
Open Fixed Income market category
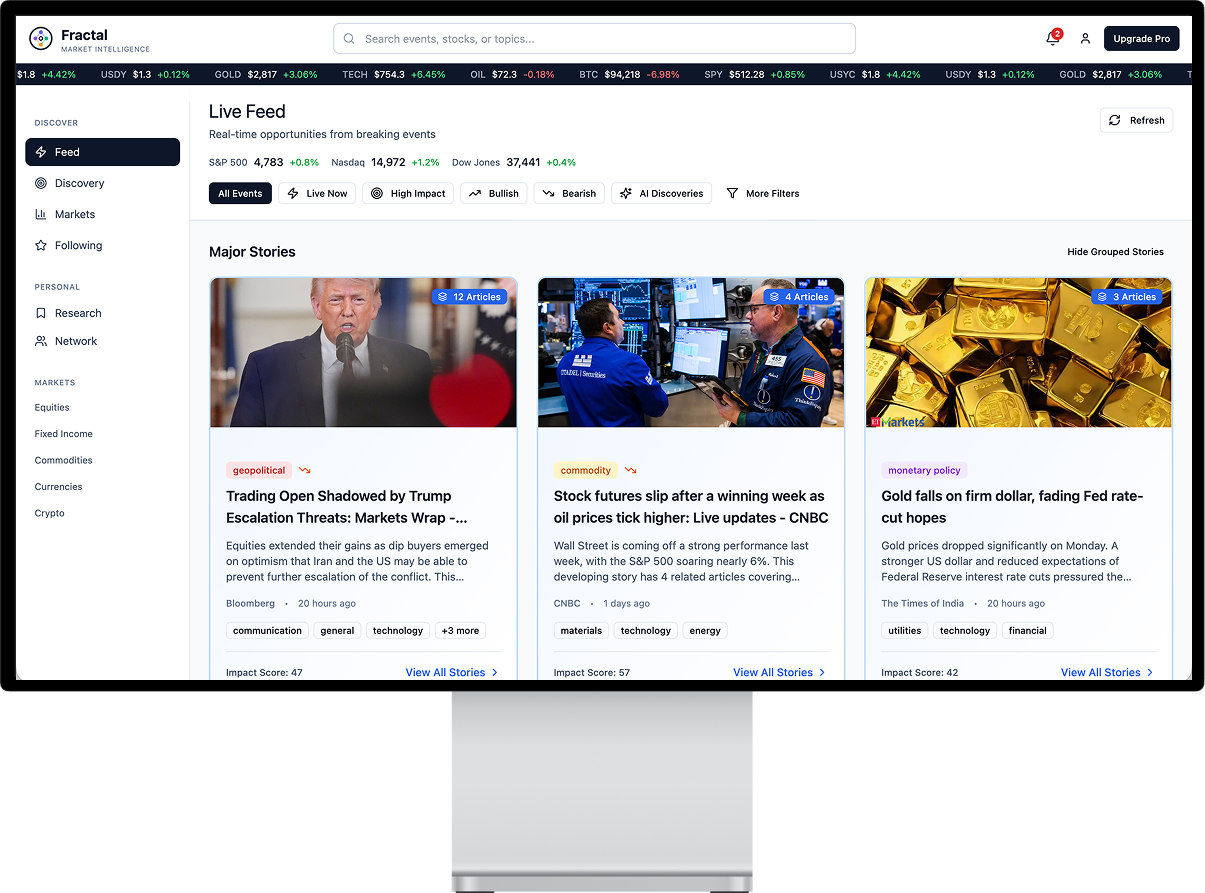63,434
